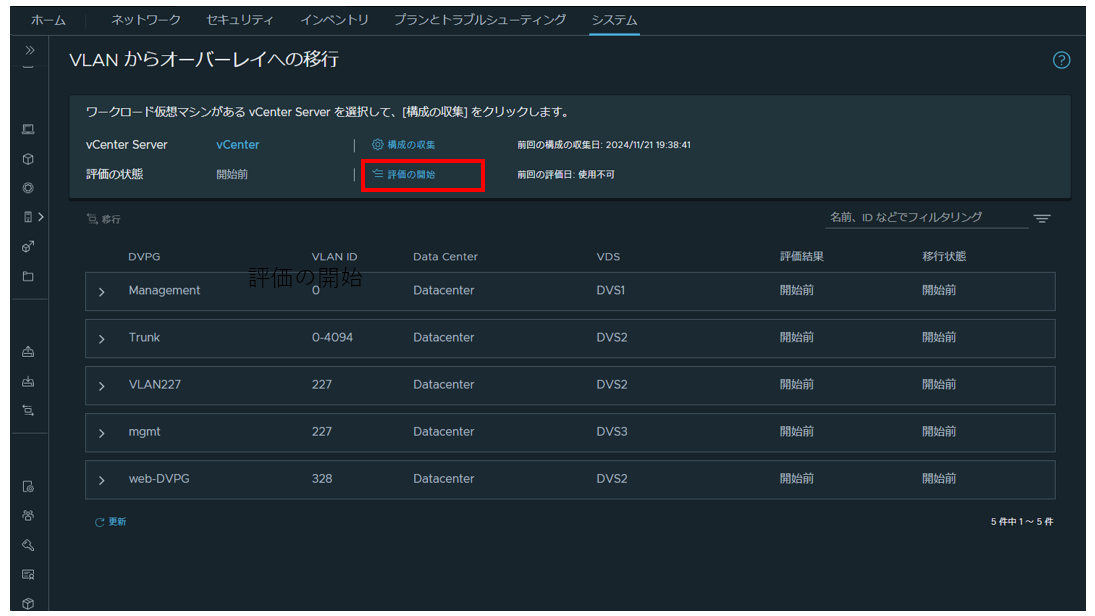Click the 移行状態 column header
The image size is (1095, 616).
click(943, 256)
